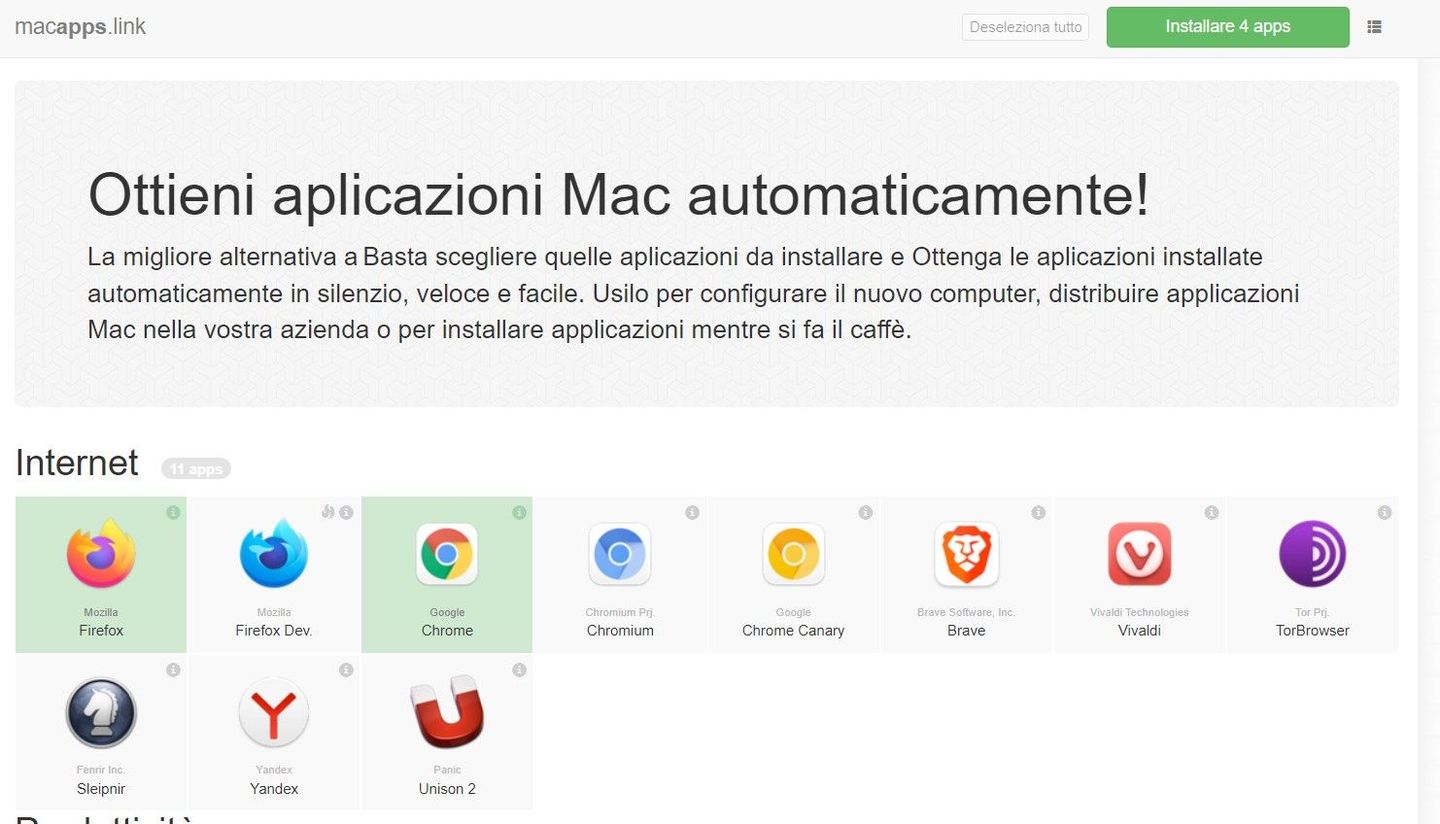The width and height of the screenshot is (1440, 824).
Task: Open info icon on Sleipnir tile
Action: [x=173, y=670]
